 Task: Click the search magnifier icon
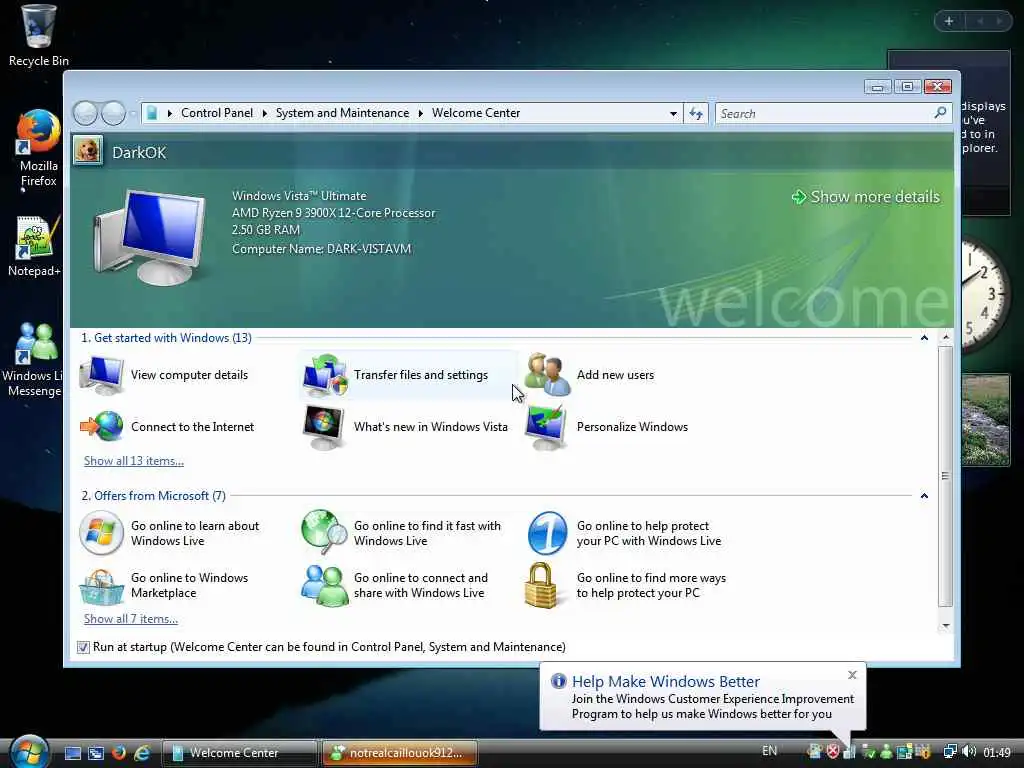[940, 113]
